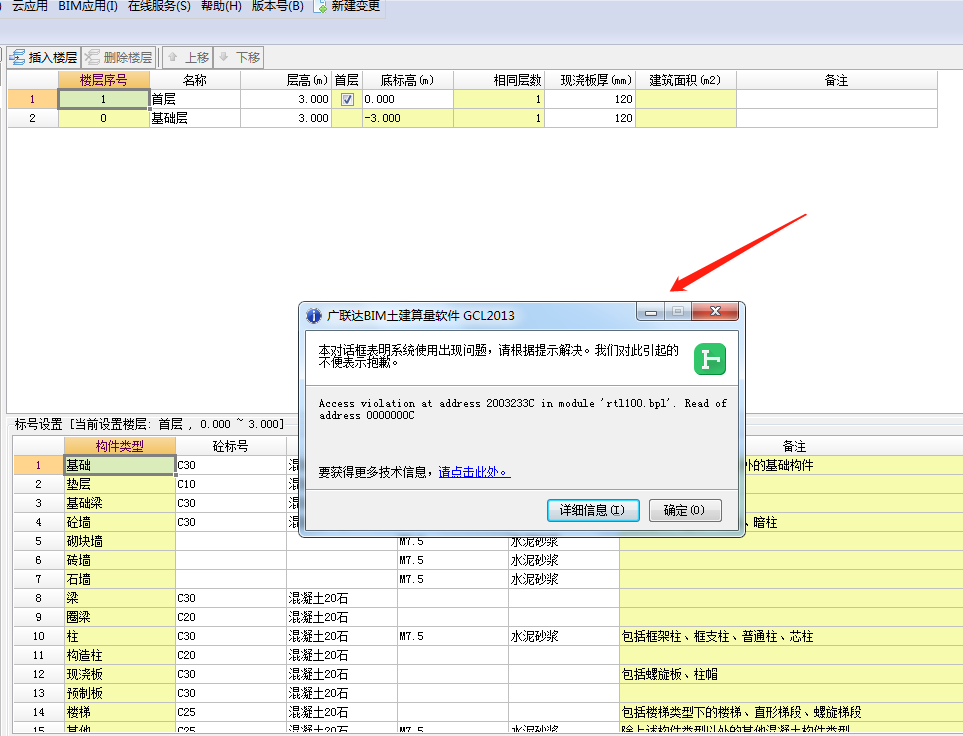The image size is (963, 736).
Task: Select the 石墙 component type row
Action: coord(120,579)
